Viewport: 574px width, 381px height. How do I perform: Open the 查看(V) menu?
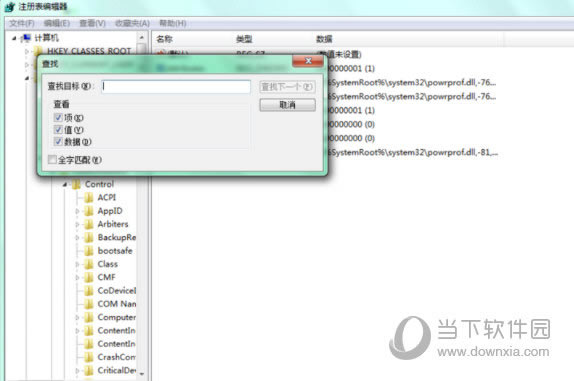(93, 23)
